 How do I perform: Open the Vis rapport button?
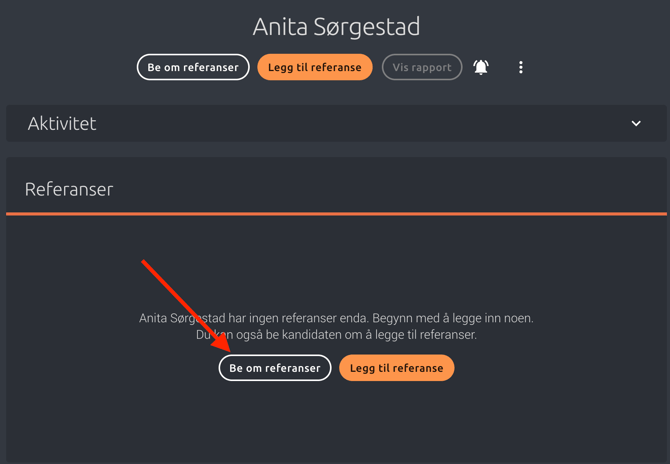coord(422,67)
